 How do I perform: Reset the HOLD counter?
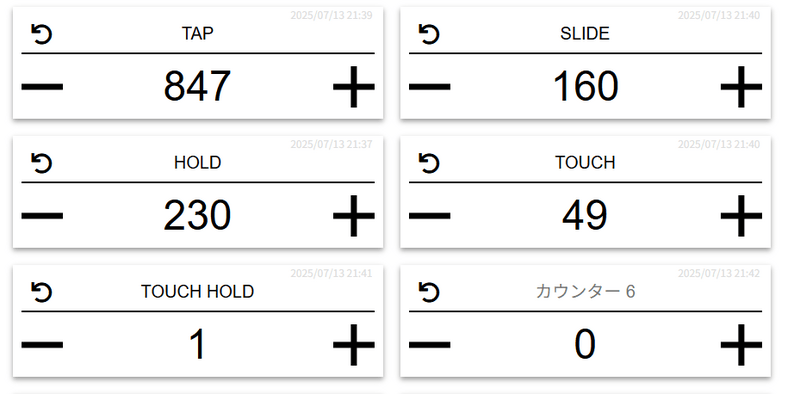tap(41, 163)
